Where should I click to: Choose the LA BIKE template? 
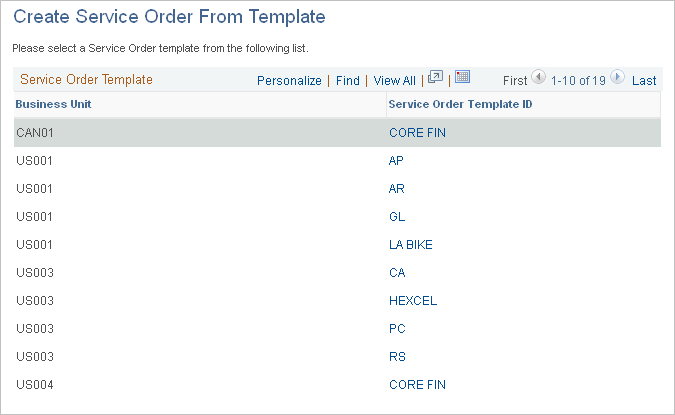click(x=411, y=245)
